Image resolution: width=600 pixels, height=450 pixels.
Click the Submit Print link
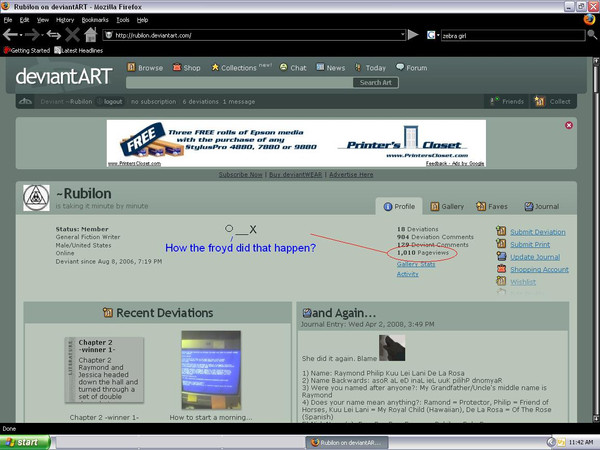point(530,245)
